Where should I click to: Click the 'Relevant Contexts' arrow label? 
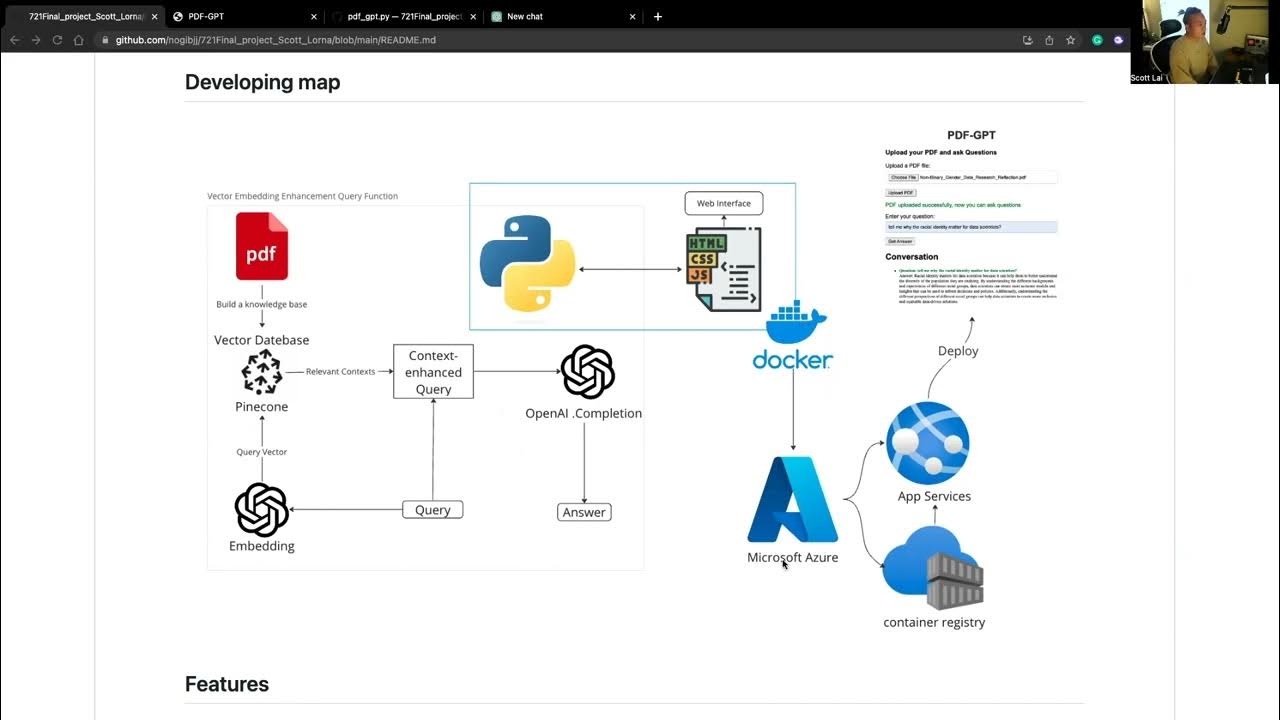click(x=341, y=371)
